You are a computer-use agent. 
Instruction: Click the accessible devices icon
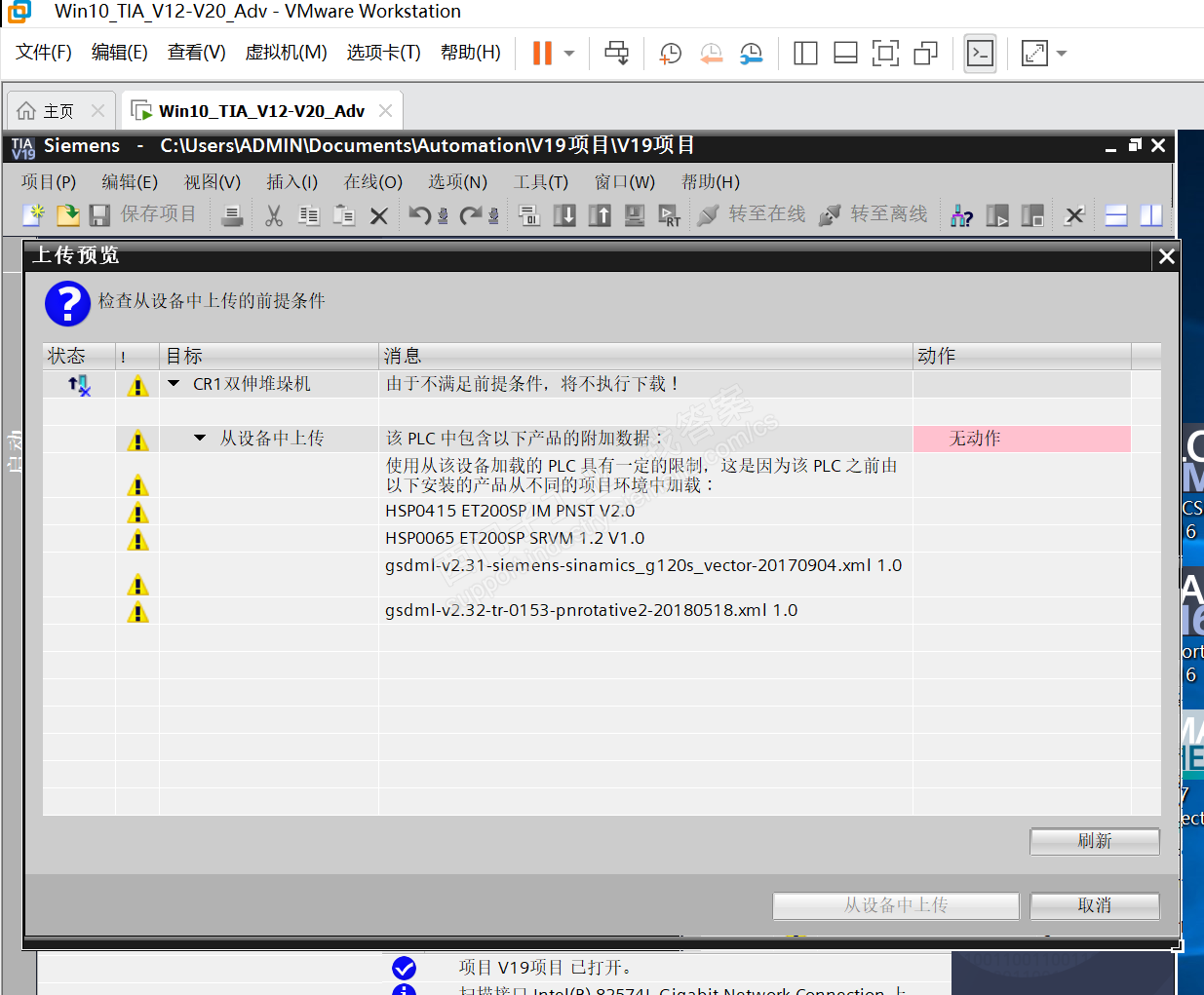[962, 215]
